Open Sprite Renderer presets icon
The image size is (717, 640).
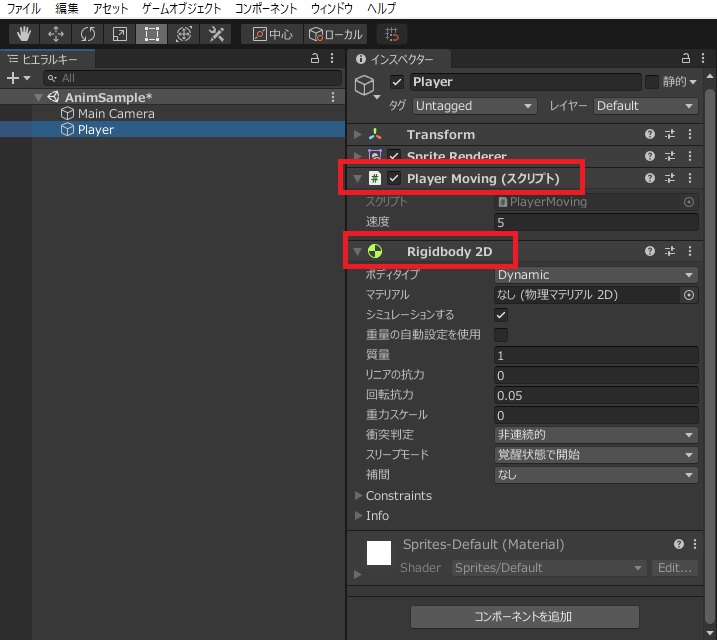(670, 156)
